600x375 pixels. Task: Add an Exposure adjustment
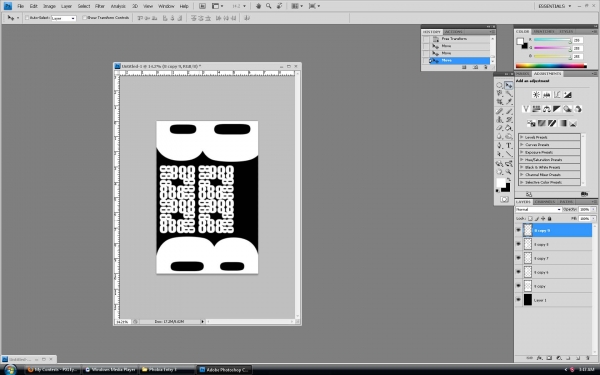pos(567,95)
